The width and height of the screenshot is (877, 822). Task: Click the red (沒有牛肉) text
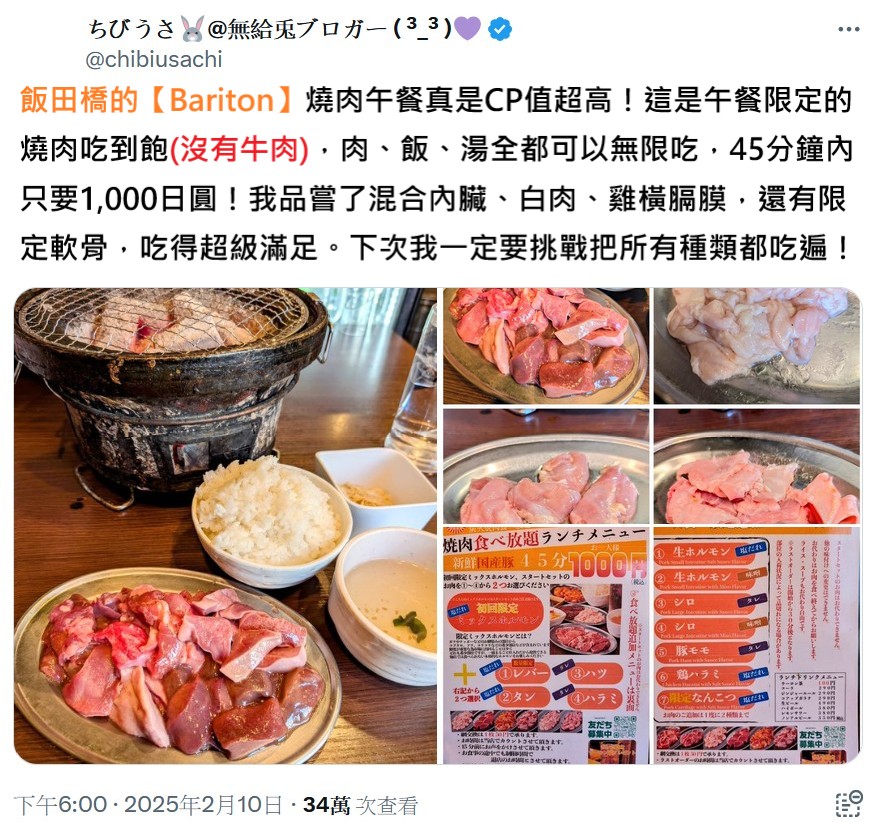[x=239, y=149]
